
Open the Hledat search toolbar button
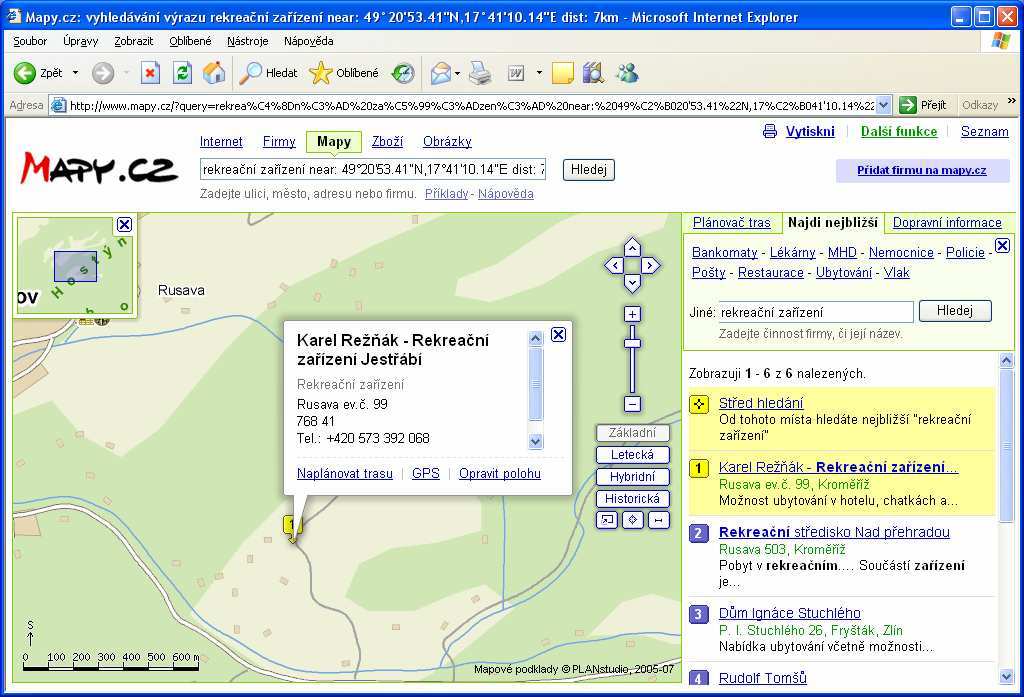coord(268,73)
